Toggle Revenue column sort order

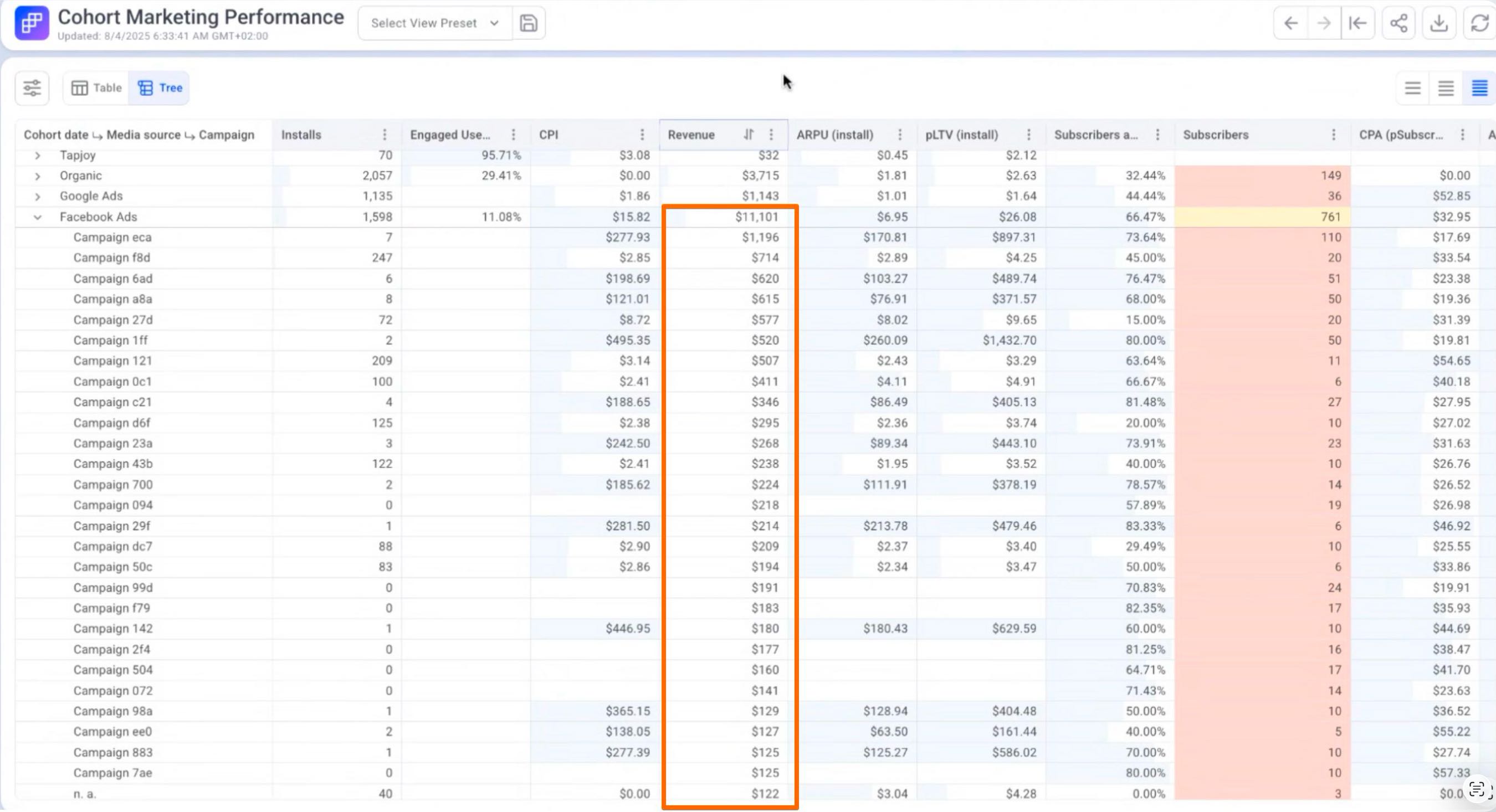pyautogui.click(x=749, y=135)
